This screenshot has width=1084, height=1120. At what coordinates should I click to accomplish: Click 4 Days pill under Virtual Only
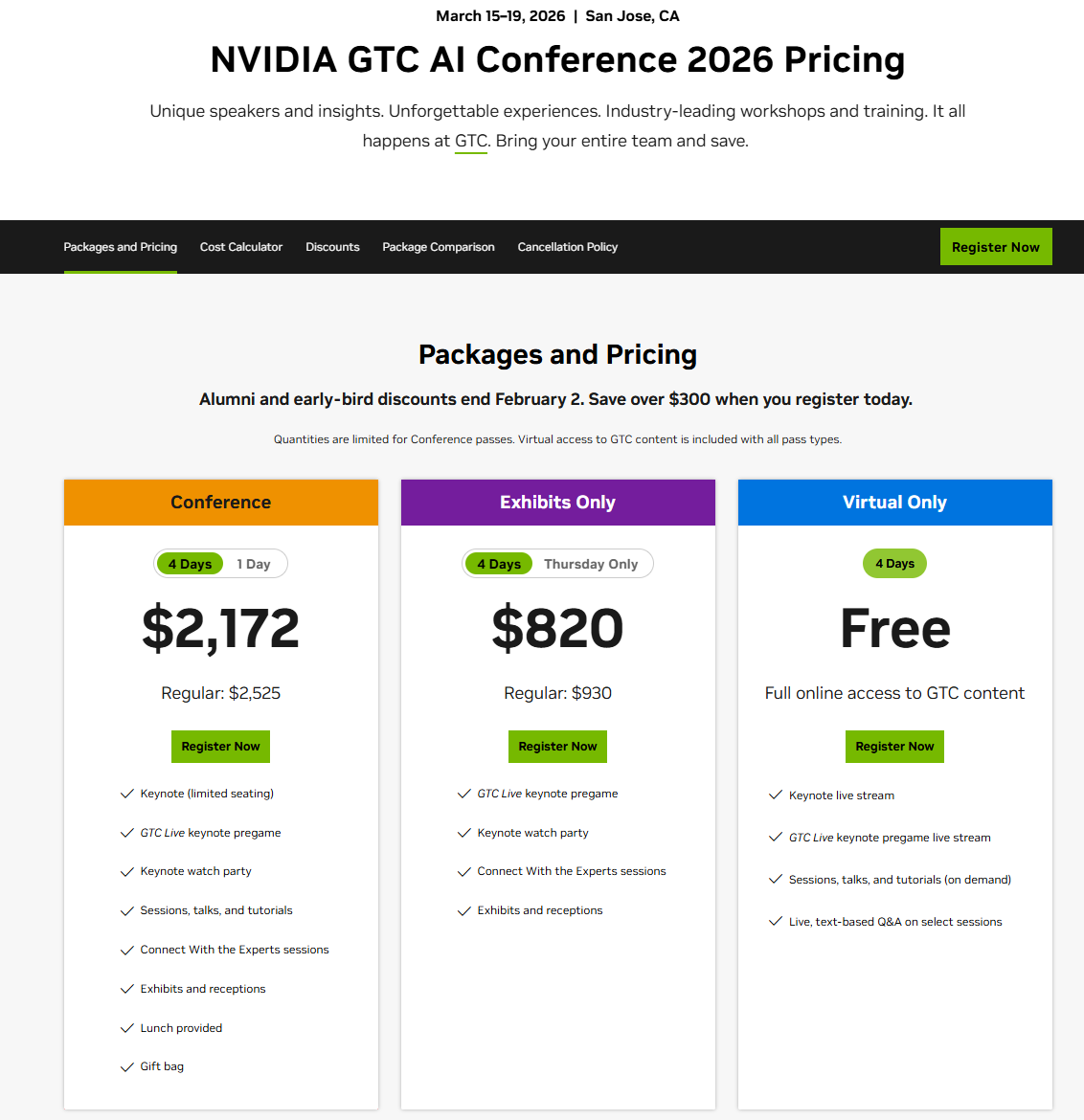pyautogui.click(x=894, y=564)
